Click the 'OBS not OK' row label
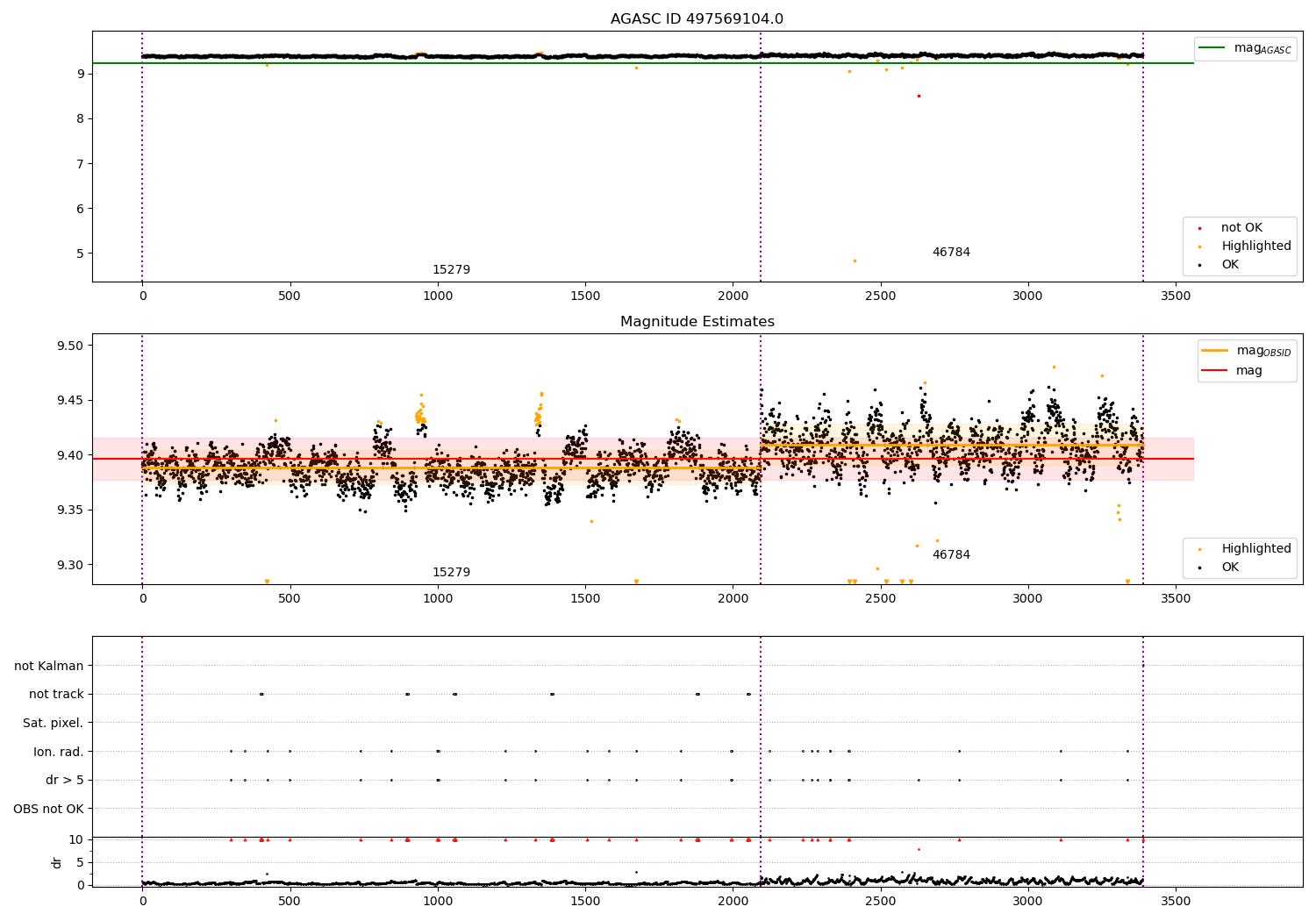Screen dimensions: 1316x921 point(48,809)
